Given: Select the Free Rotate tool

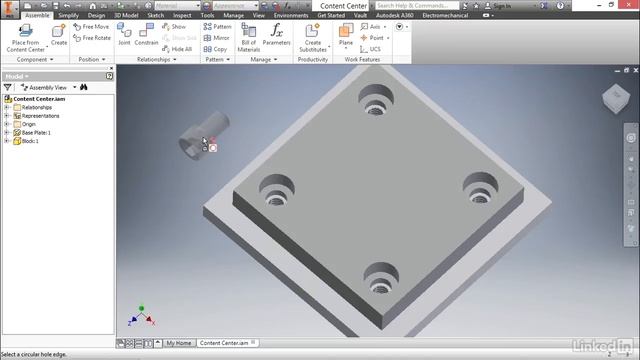Looking at the screenshot, I should click(92, 38).
